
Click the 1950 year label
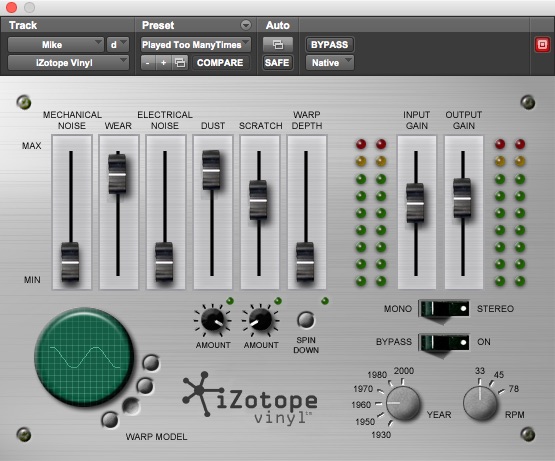(x=365, y=421)
